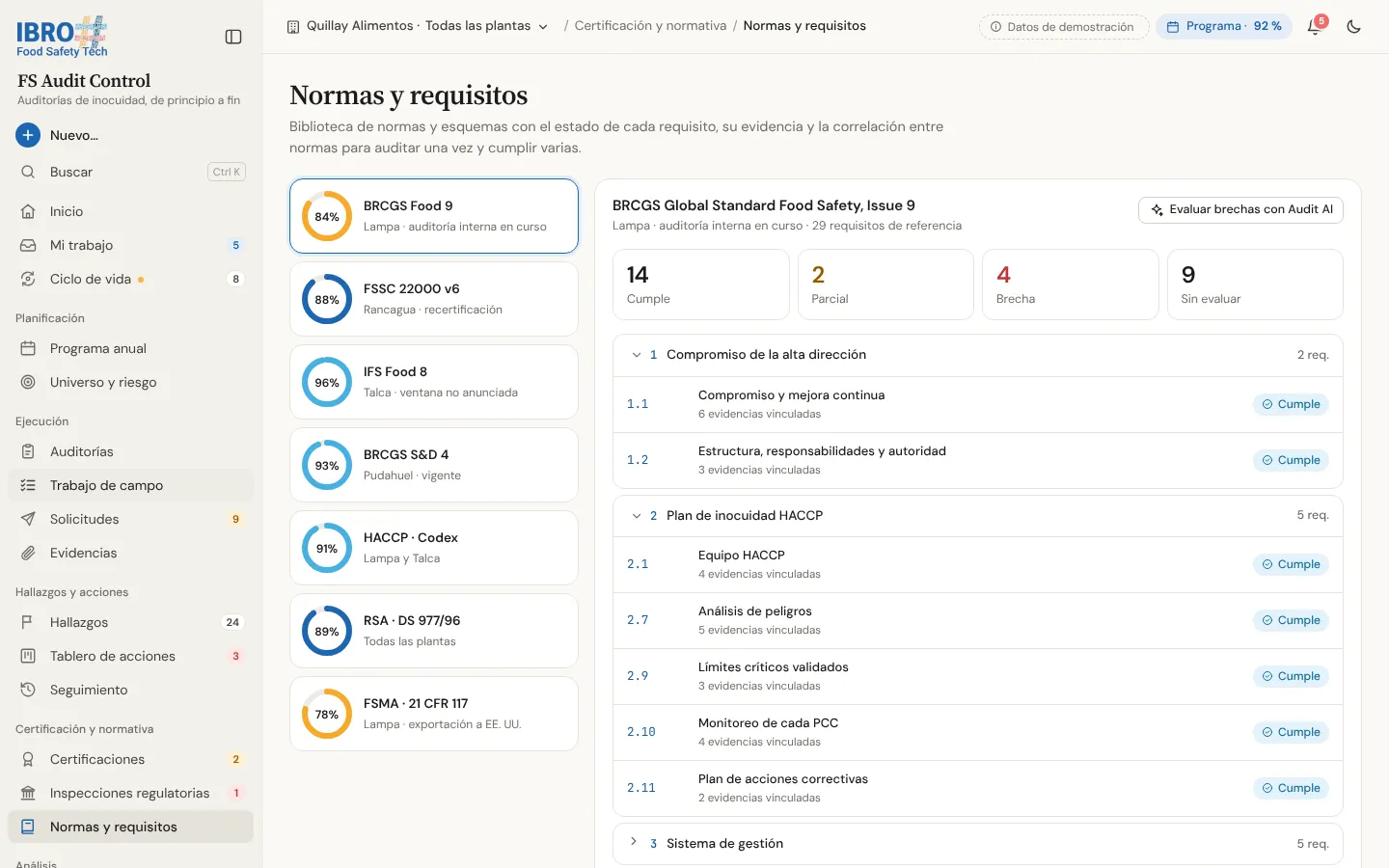1389x868 pixels.
Task: Open notifications bell icon
Action: (x=1314, y=27)
